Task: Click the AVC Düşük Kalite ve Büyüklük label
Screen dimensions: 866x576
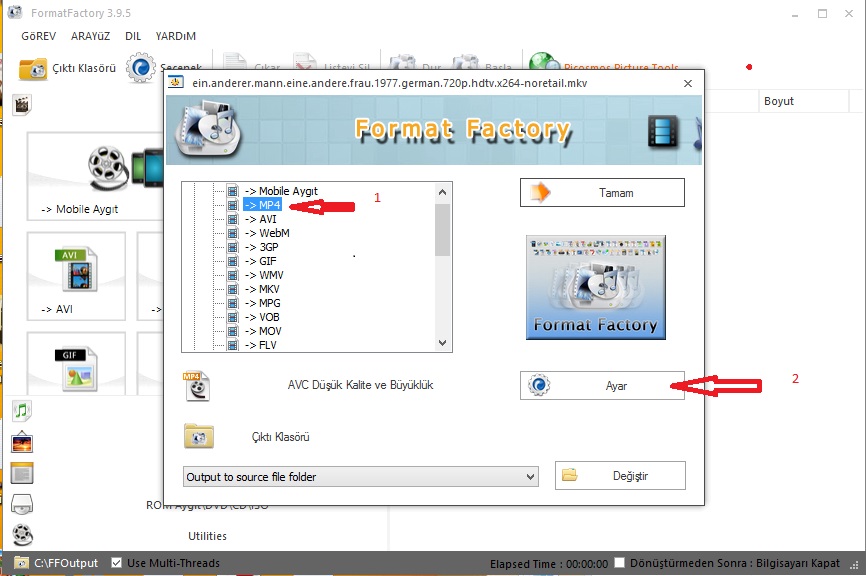Action: [x=361, y=385]
